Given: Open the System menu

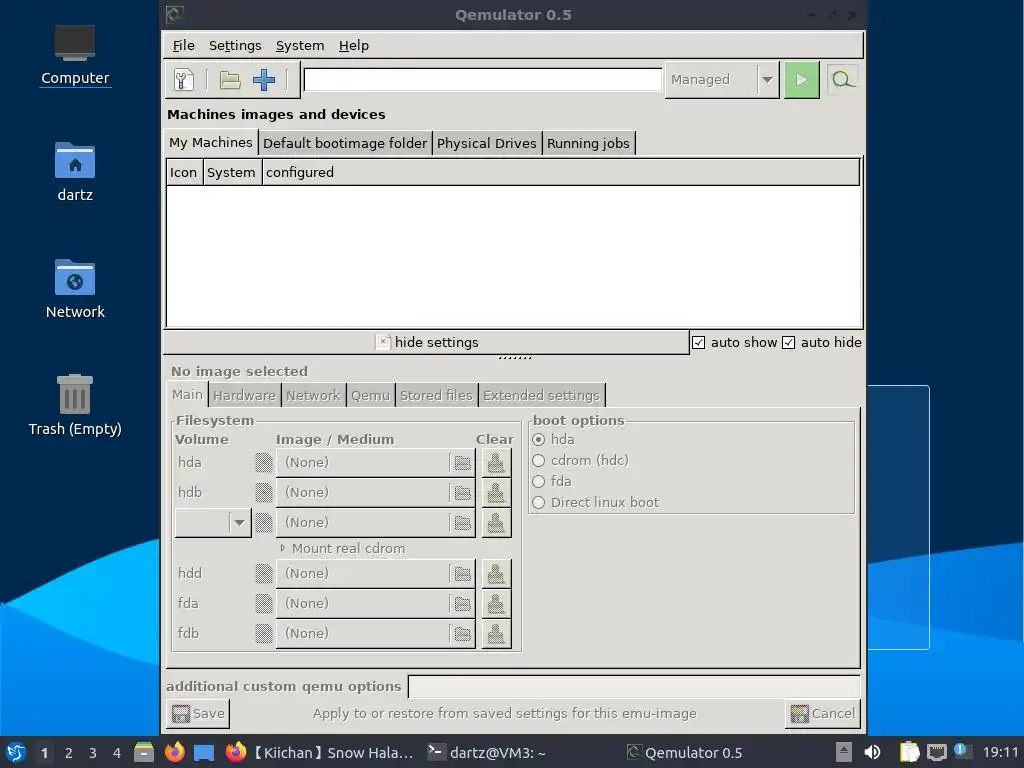Looking at the screenshot, I should [x=300, y=46].
